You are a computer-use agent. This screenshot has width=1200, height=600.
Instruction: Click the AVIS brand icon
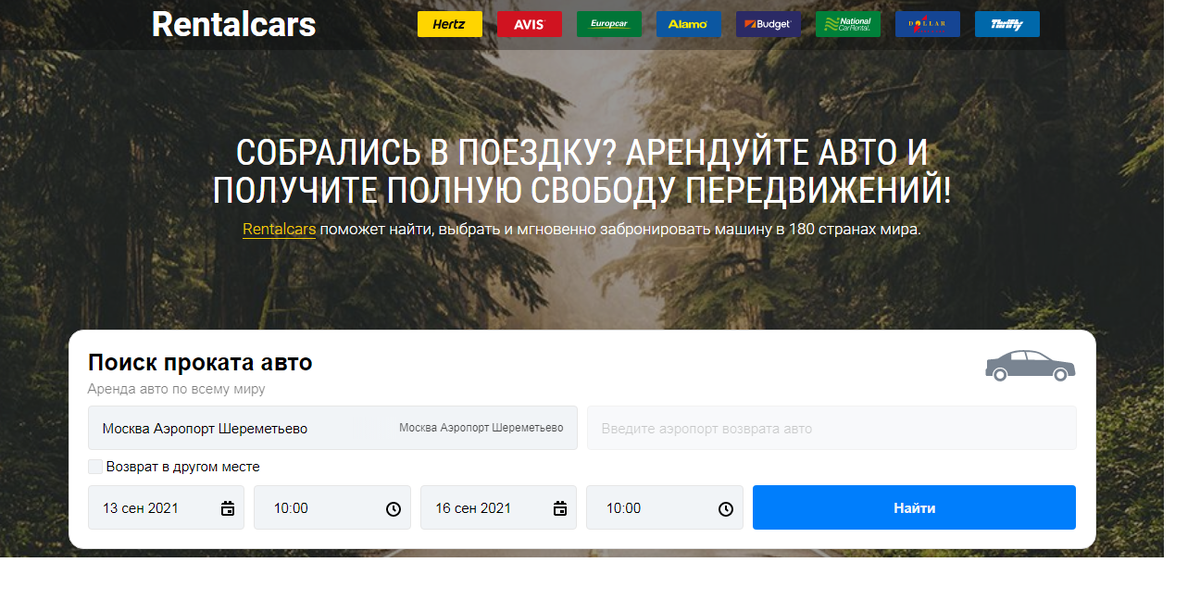coord(529,24)
